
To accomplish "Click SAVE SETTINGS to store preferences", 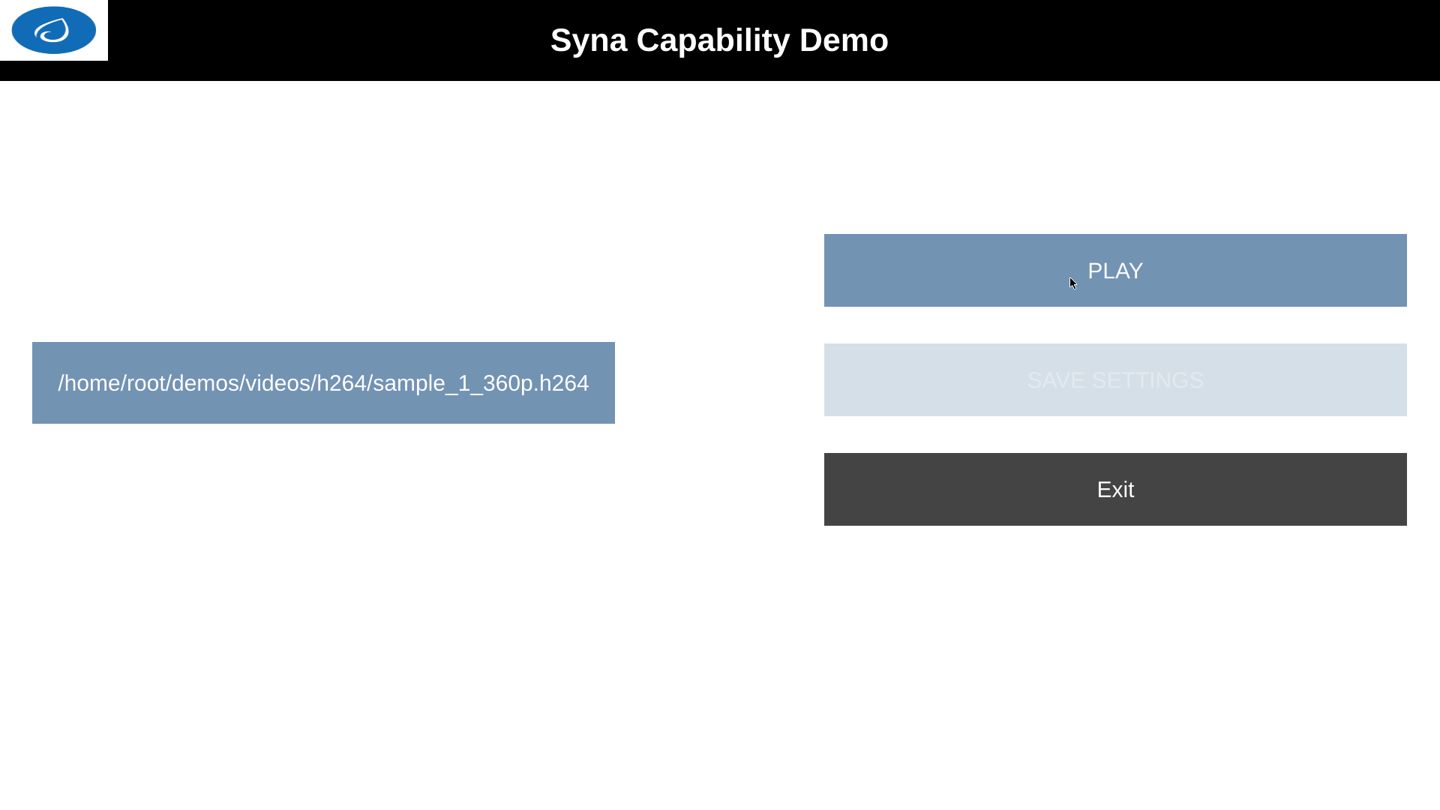I will (x=1114, y=380).
